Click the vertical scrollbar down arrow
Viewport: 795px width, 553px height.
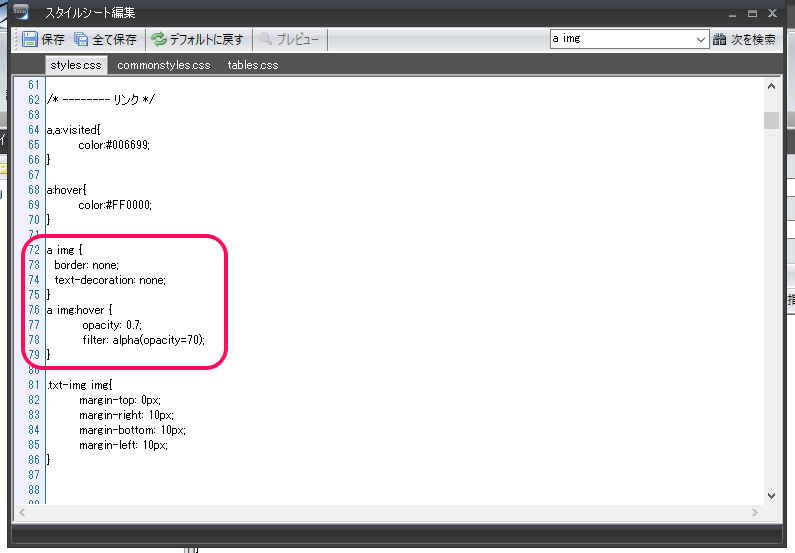point(771,495)
